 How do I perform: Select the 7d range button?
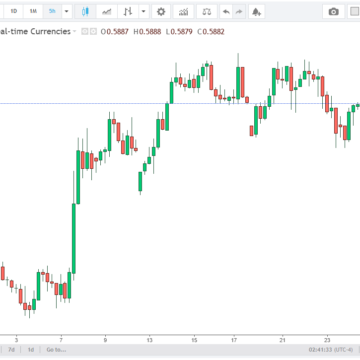11,350
